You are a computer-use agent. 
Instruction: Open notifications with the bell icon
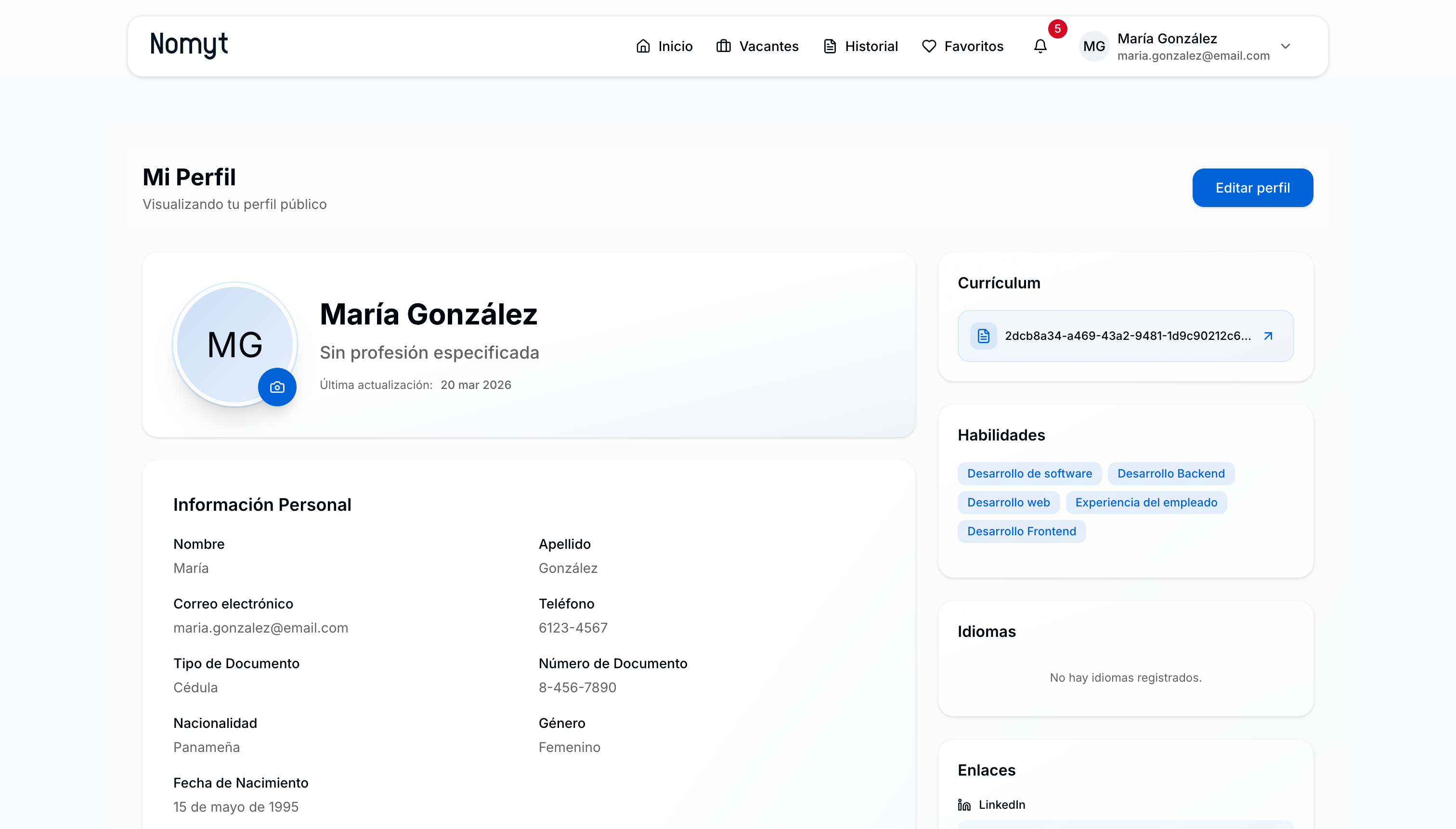(x=1040, y=47)
